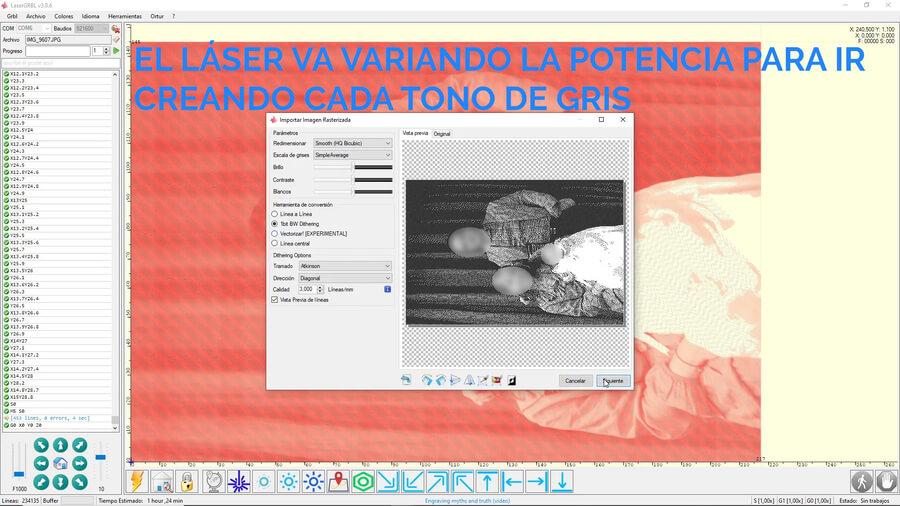Jog up with the teal up arrow
The height and width of the screenshot is (506, 900).
click(60, 445)
